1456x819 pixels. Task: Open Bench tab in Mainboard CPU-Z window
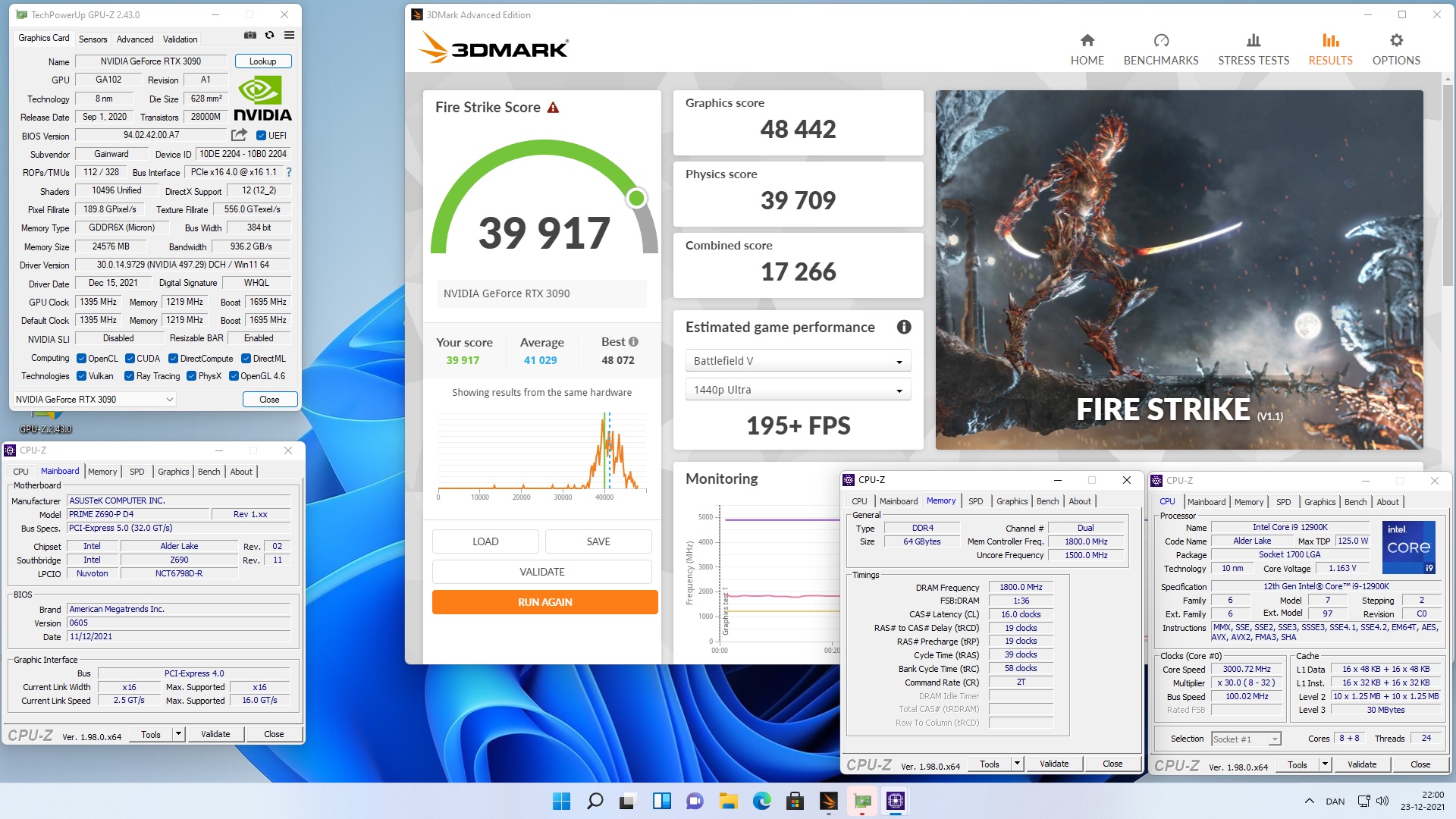click(209, 472)
